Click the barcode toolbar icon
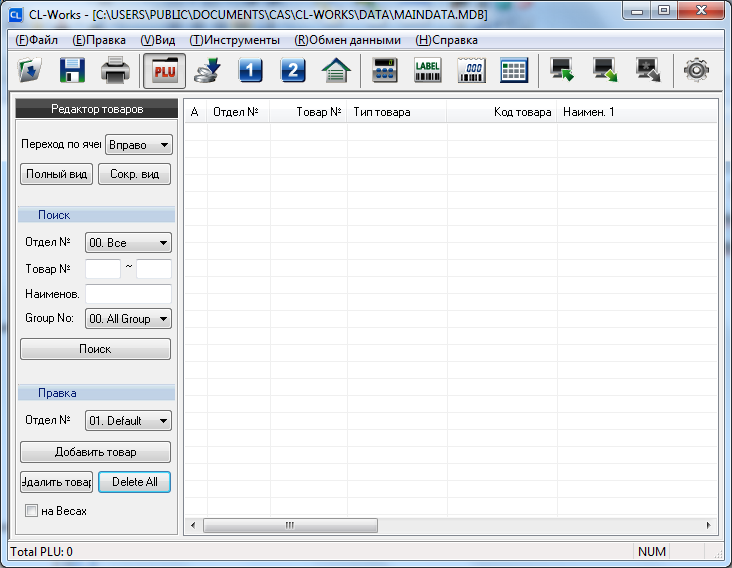The width and height of the screenshot is (732, 568). 470,71
